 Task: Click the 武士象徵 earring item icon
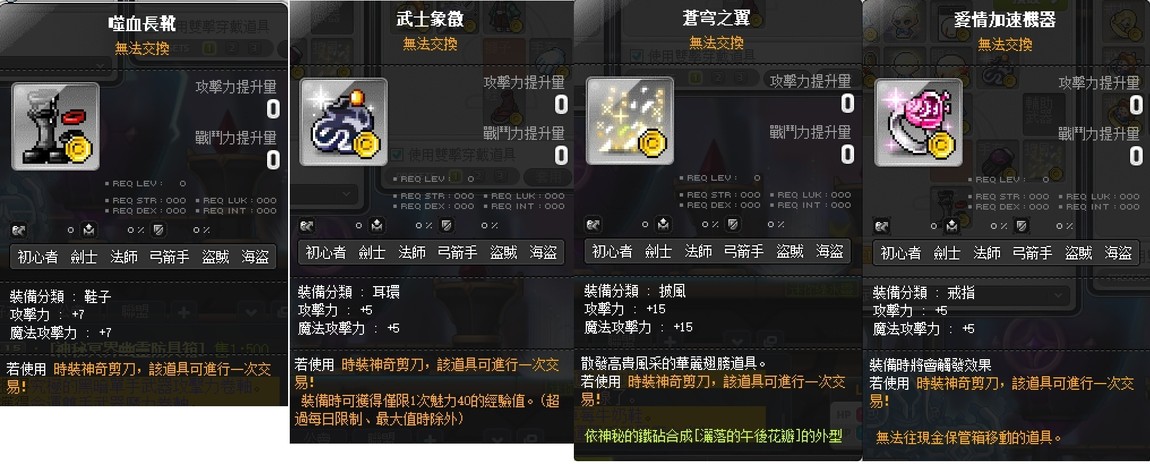343,122
